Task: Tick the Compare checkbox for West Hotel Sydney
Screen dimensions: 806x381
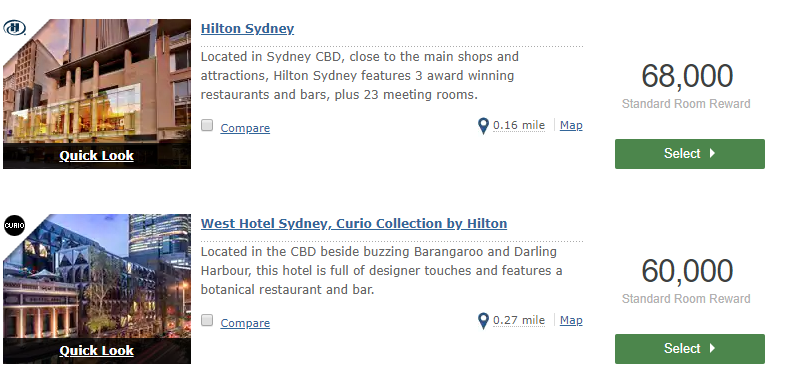Action: point(207,320)
